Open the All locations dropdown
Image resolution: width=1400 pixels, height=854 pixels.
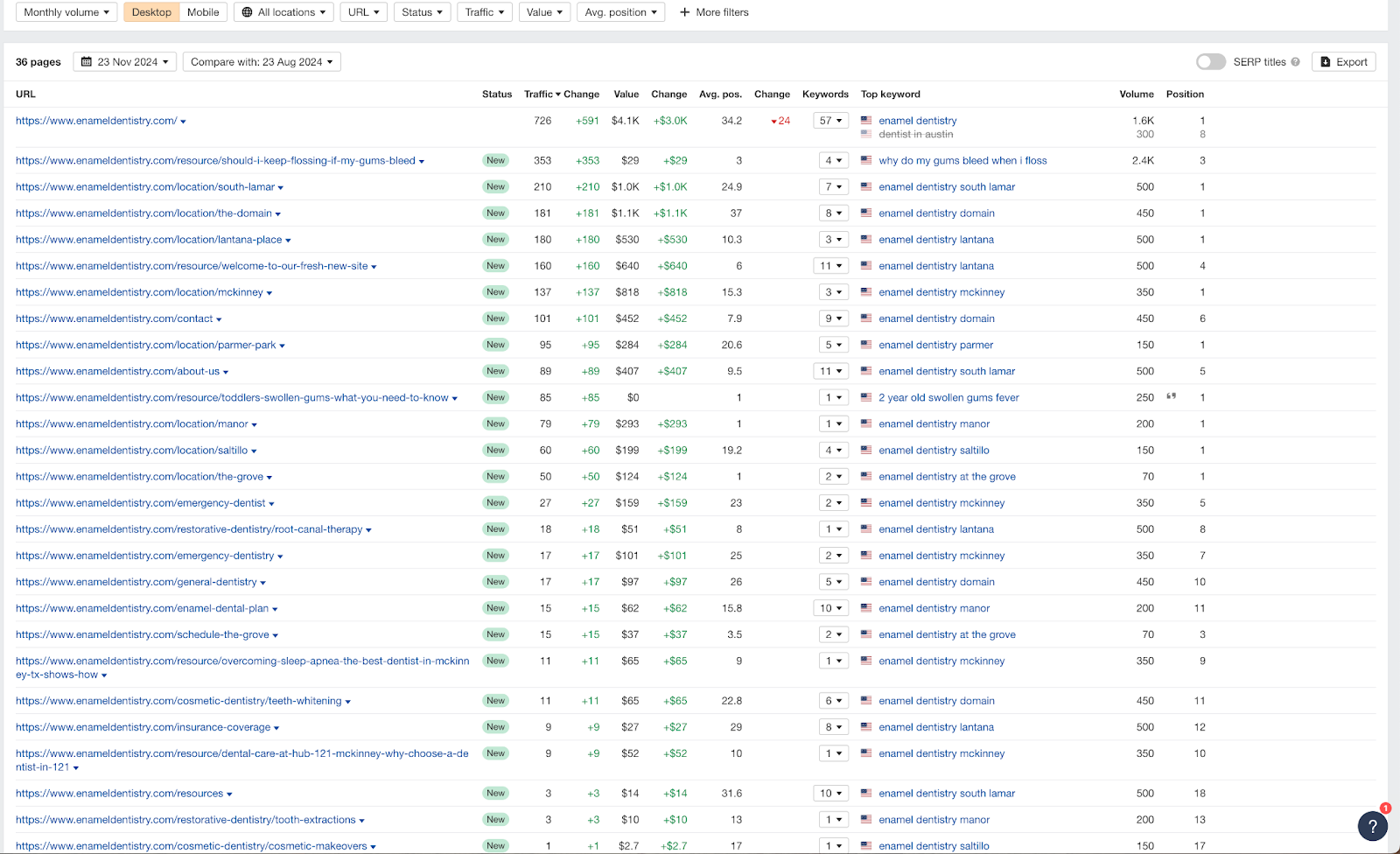point(283,12)
